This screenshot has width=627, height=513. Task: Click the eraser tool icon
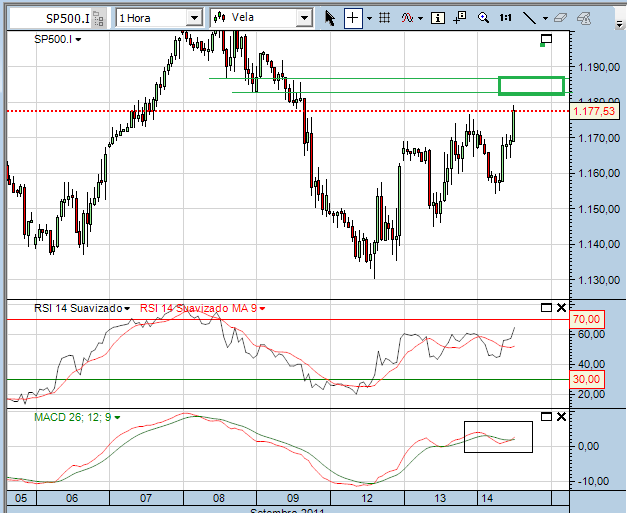coord(560,18)
